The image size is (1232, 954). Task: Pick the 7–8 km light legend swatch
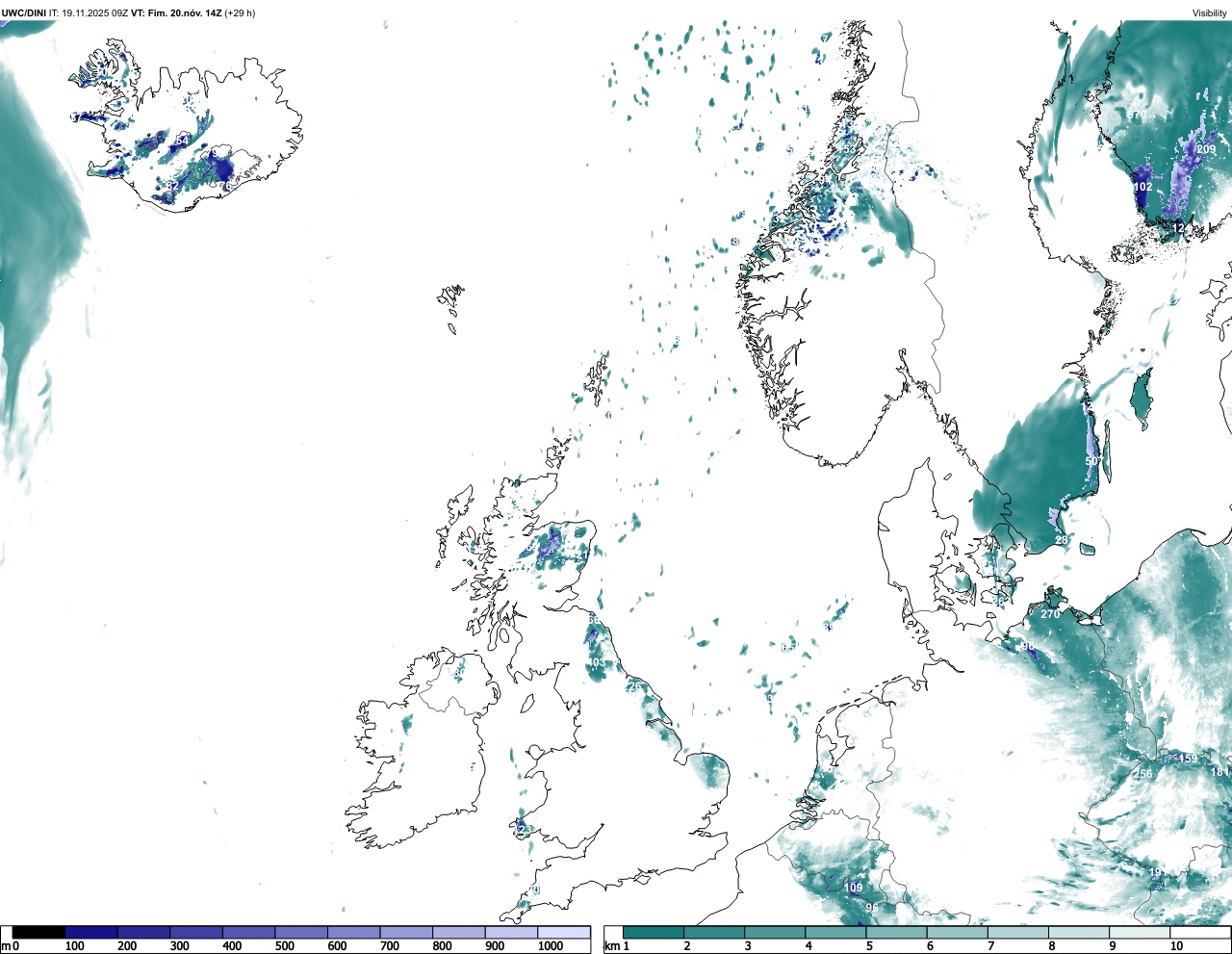[x=1017, y=932]
